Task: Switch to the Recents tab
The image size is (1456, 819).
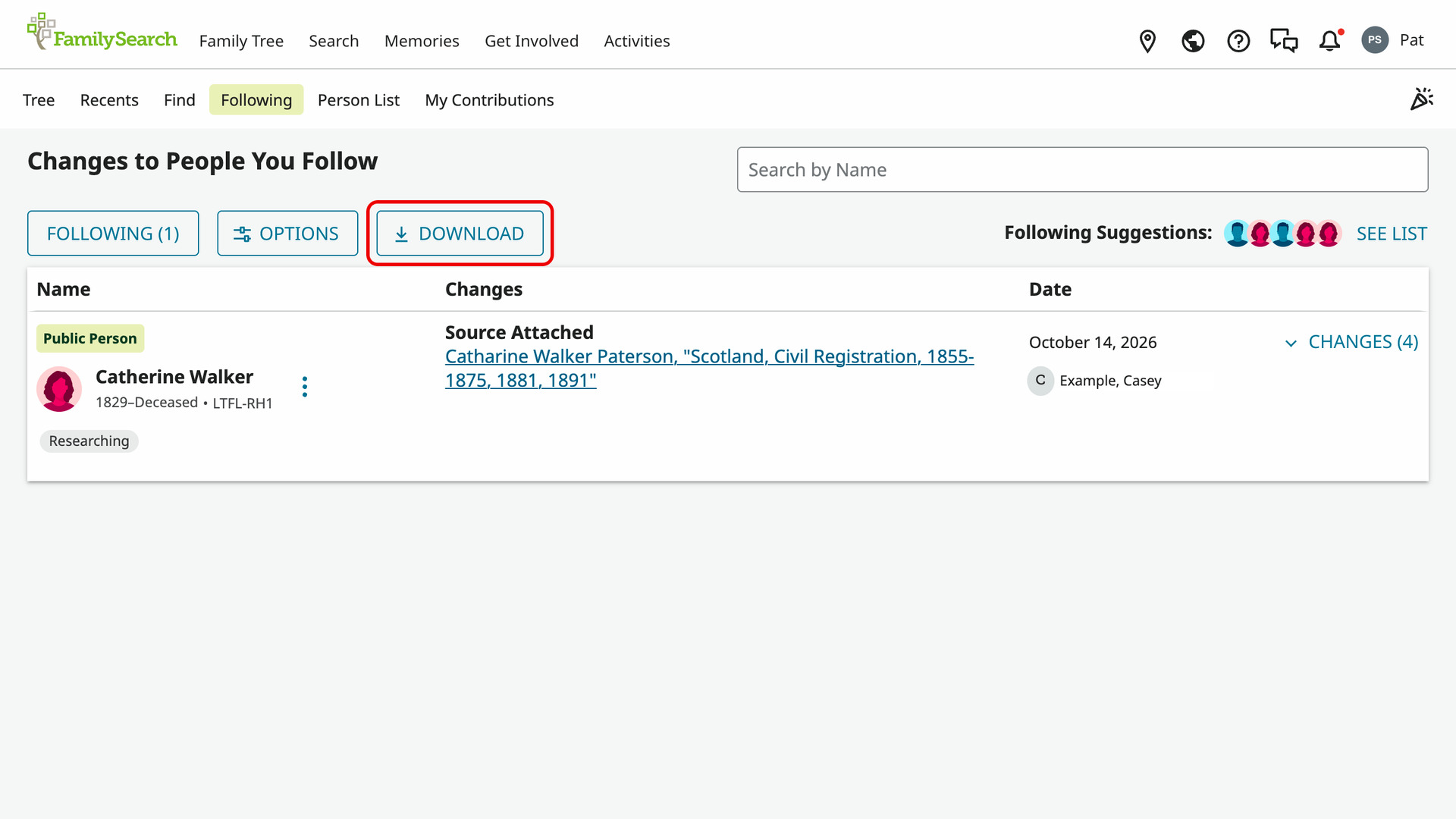Action: pyautogui.click(x=109, y=100)
